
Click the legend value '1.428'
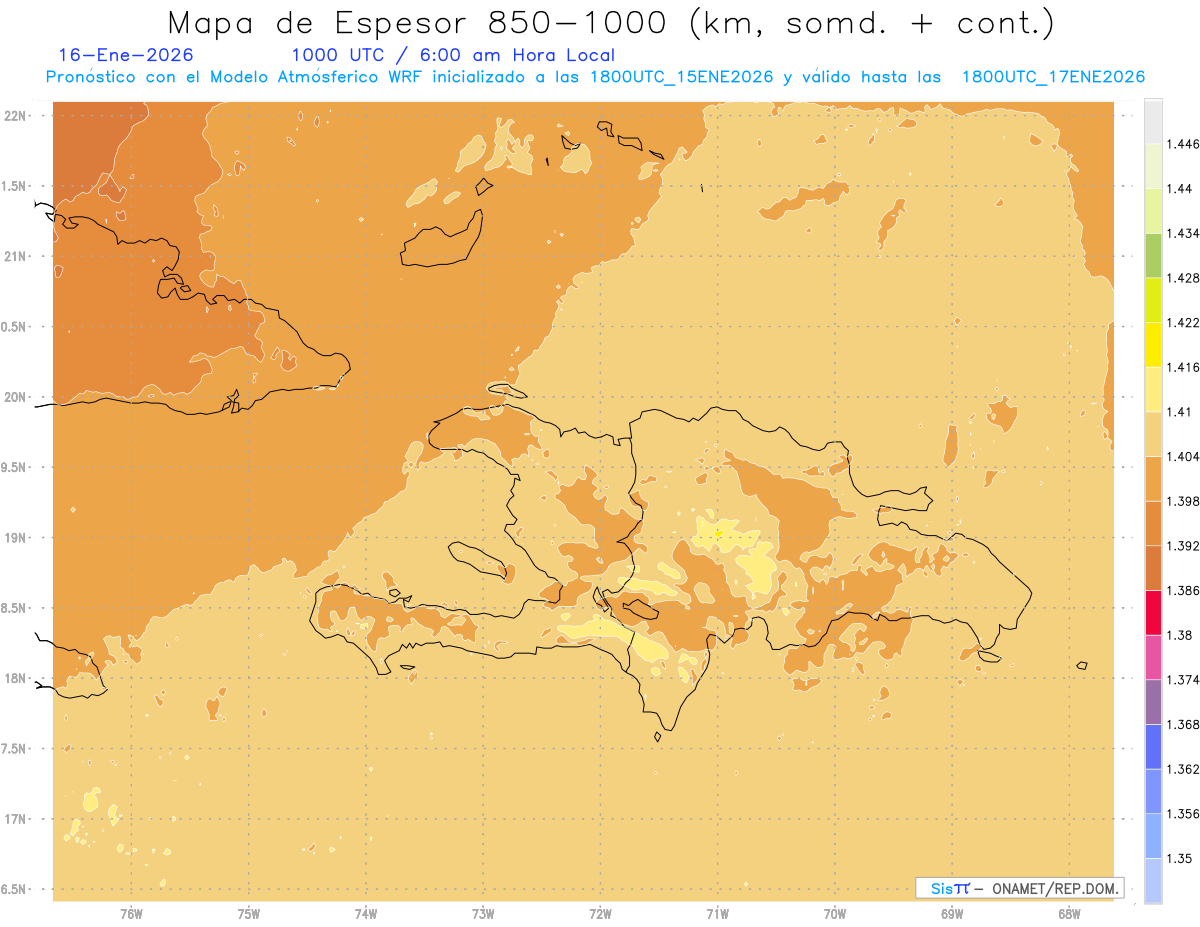coord(1183,278)
